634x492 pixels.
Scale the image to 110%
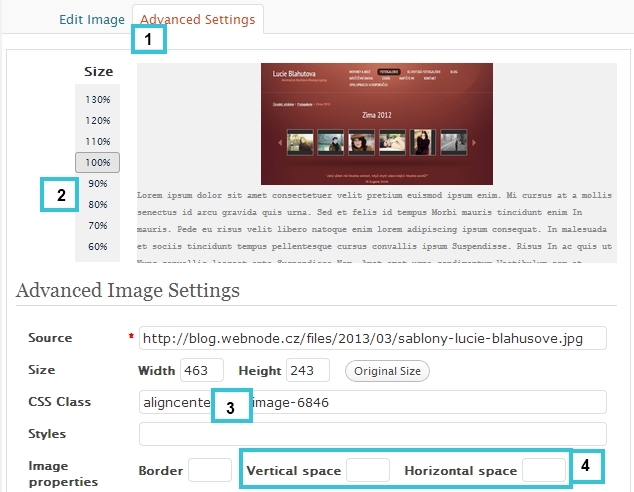pyautogui.click(x=98, y=141)
